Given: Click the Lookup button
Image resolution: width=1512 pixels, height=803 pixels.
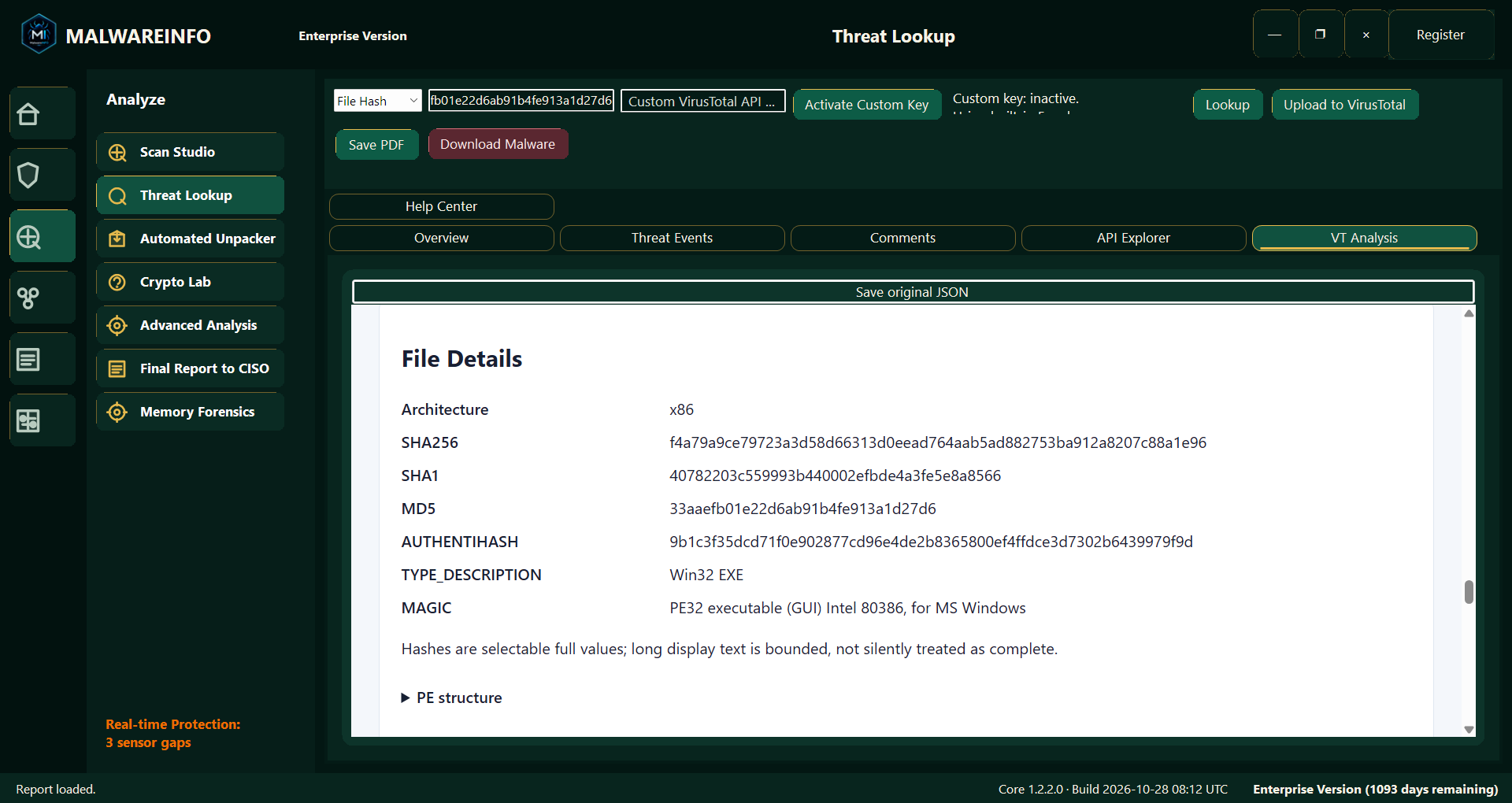Looking at the screenshot, I should point(1227,105).
